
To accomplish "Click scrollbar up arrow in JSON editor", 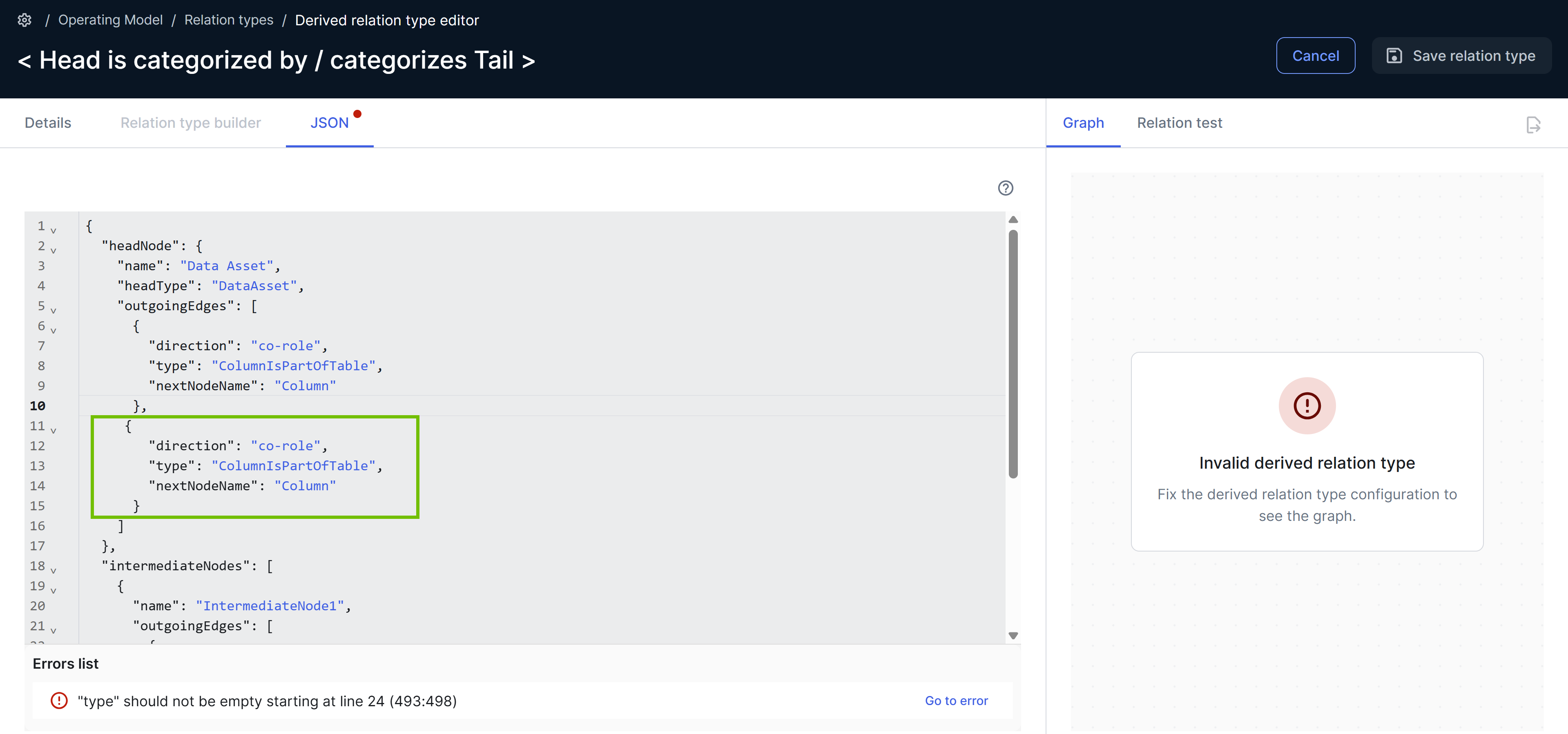I will point(1013,220).
